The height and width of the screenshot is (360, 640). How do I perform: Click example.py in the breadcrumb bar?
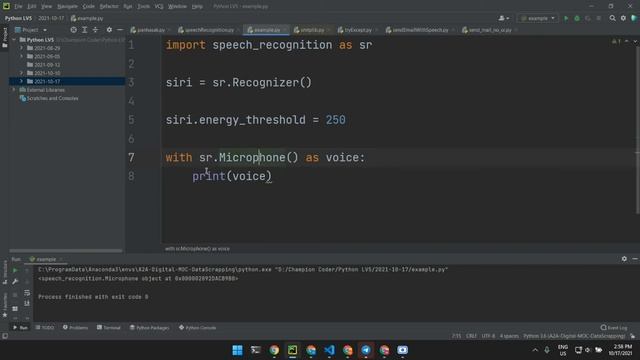[87, 18]
